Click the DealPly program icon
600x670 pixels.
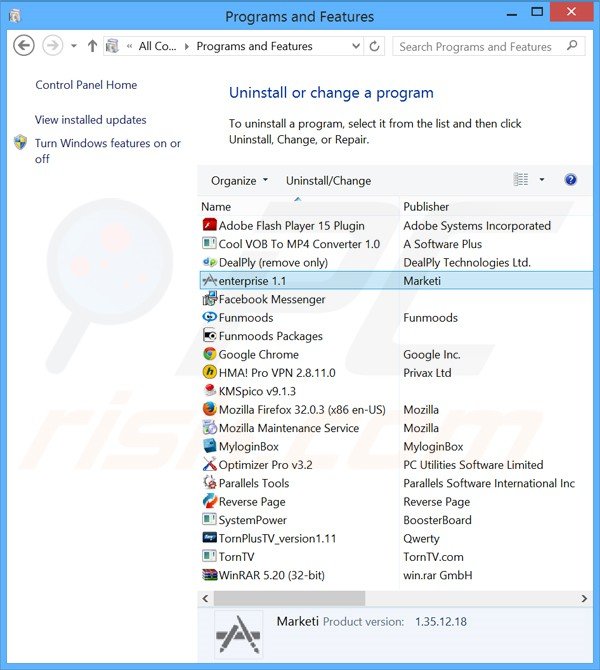[x=209, y=262]
